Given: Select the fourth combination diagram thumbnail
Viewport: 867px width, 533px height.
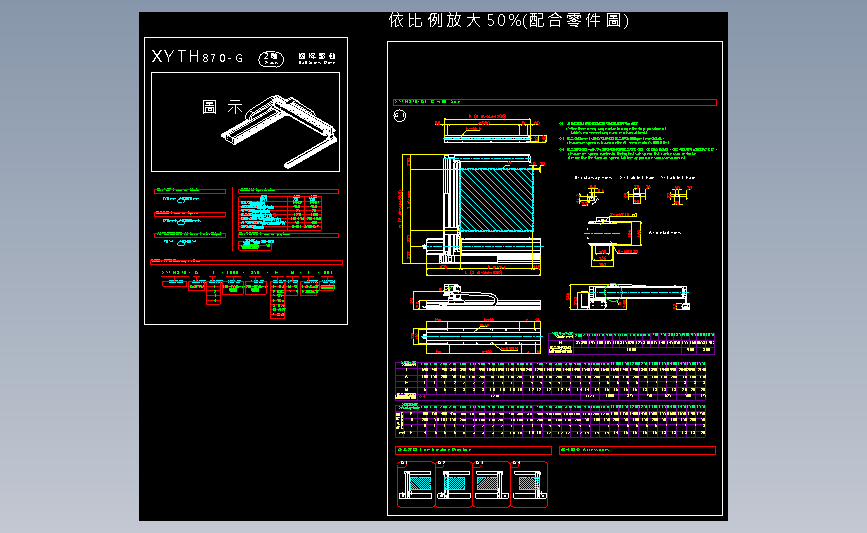Looking at the screenshot, I should (529, 484).
